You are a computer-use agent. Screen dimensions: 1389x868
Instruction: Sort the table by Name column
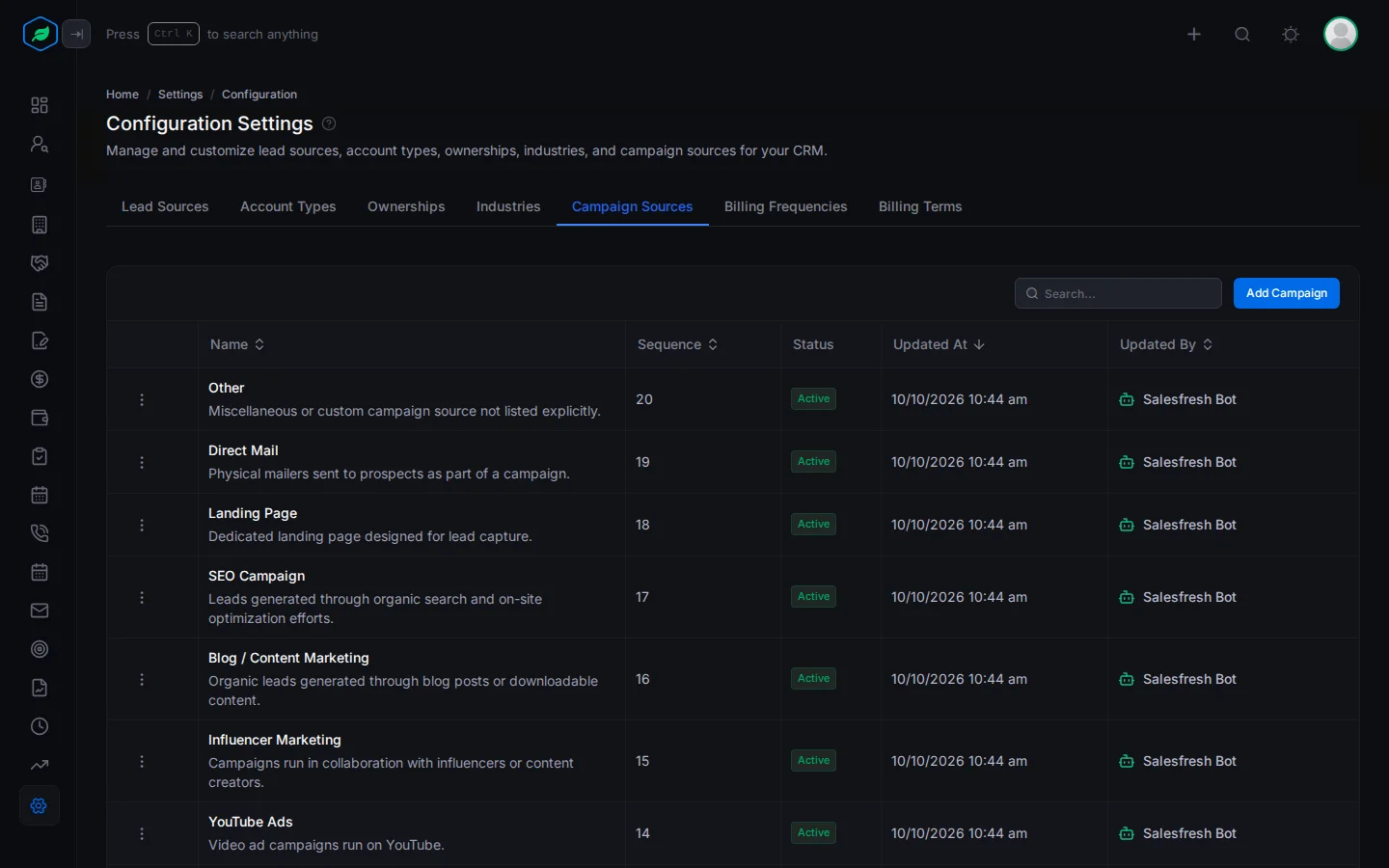[x=237, y=344]
